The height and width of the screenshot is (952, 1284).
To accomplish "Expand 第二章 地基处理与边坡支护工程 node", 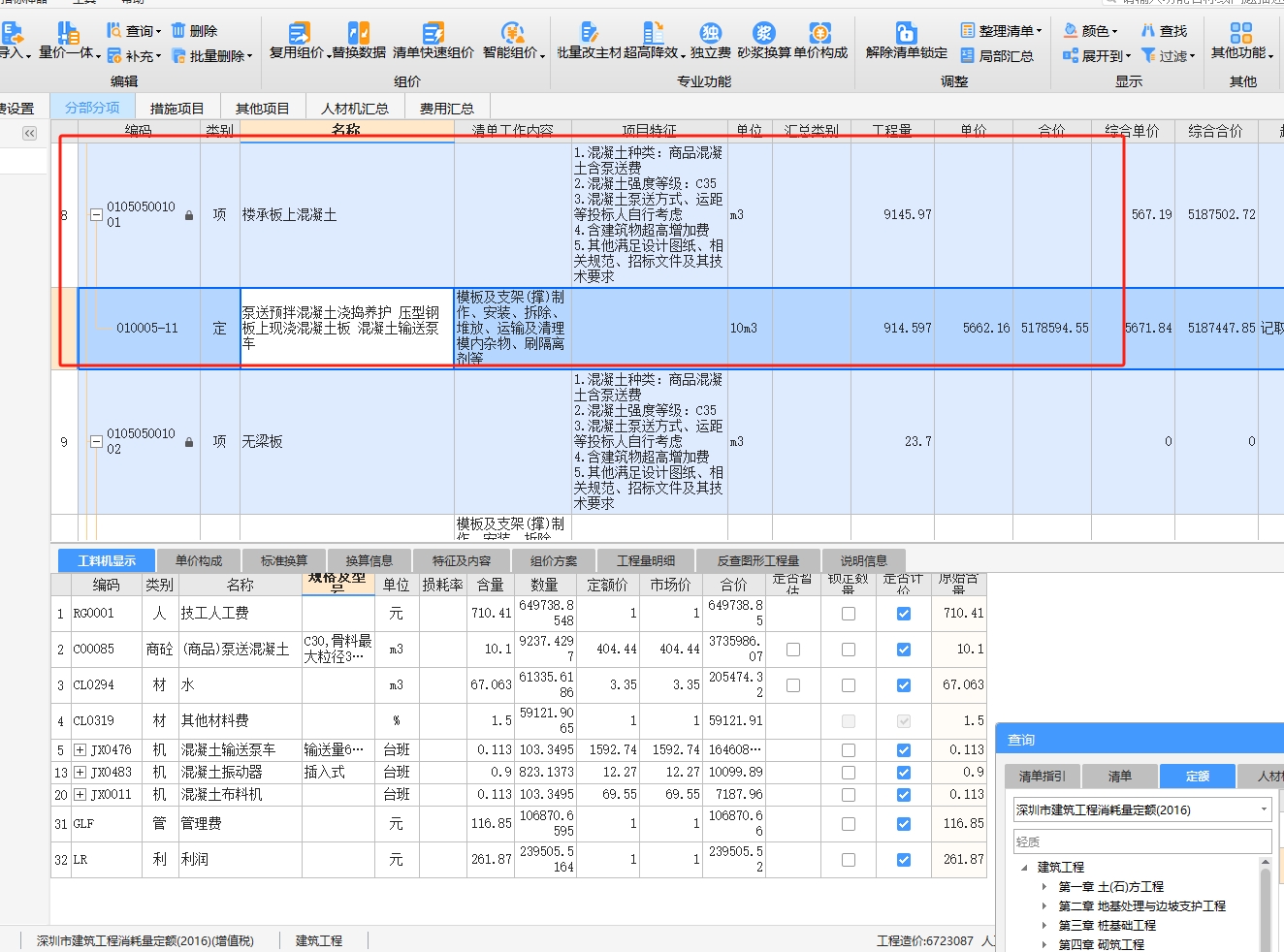I will [1044, 906].
